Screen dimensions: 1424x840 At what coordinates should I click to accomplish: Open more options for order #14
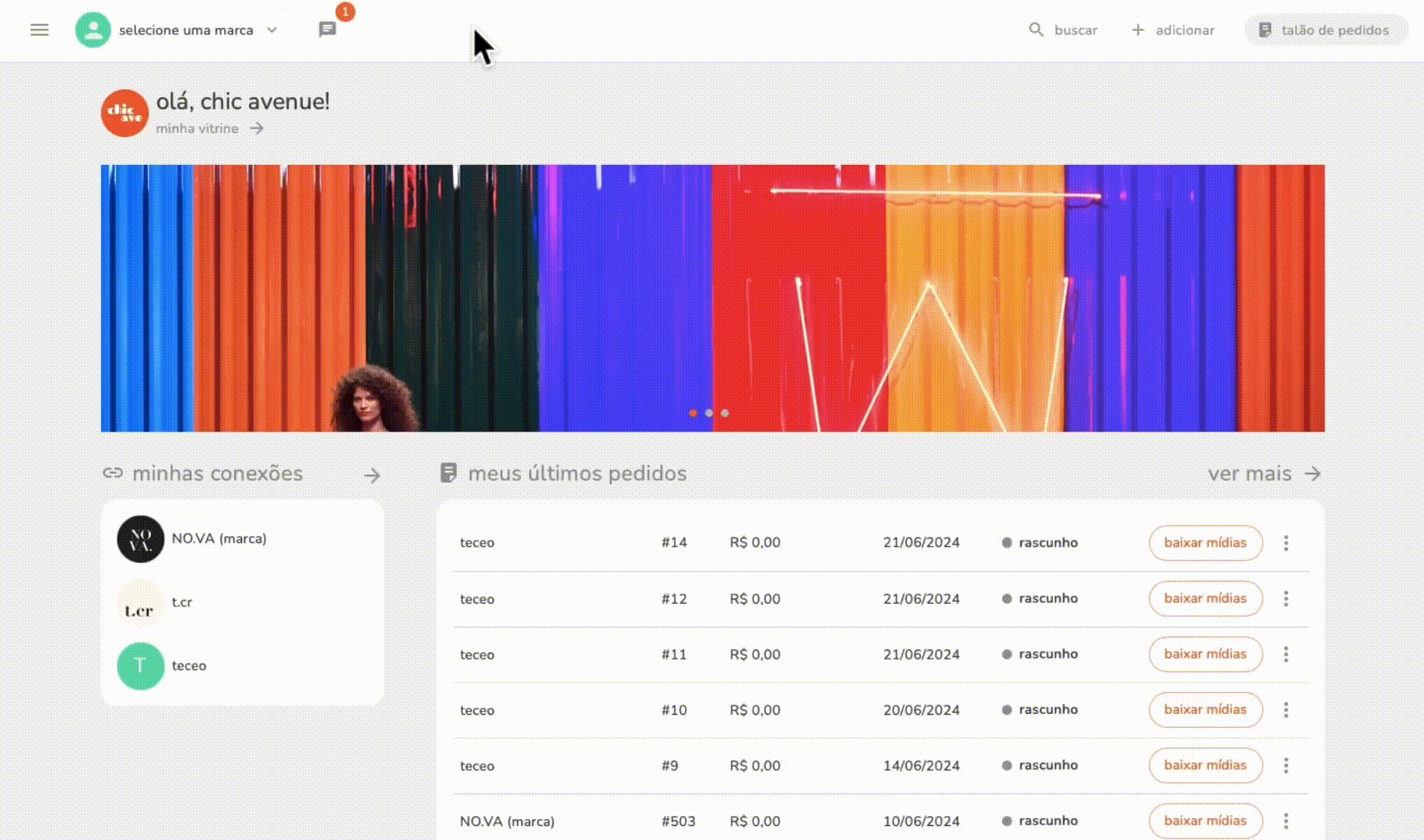(1285, 543)
